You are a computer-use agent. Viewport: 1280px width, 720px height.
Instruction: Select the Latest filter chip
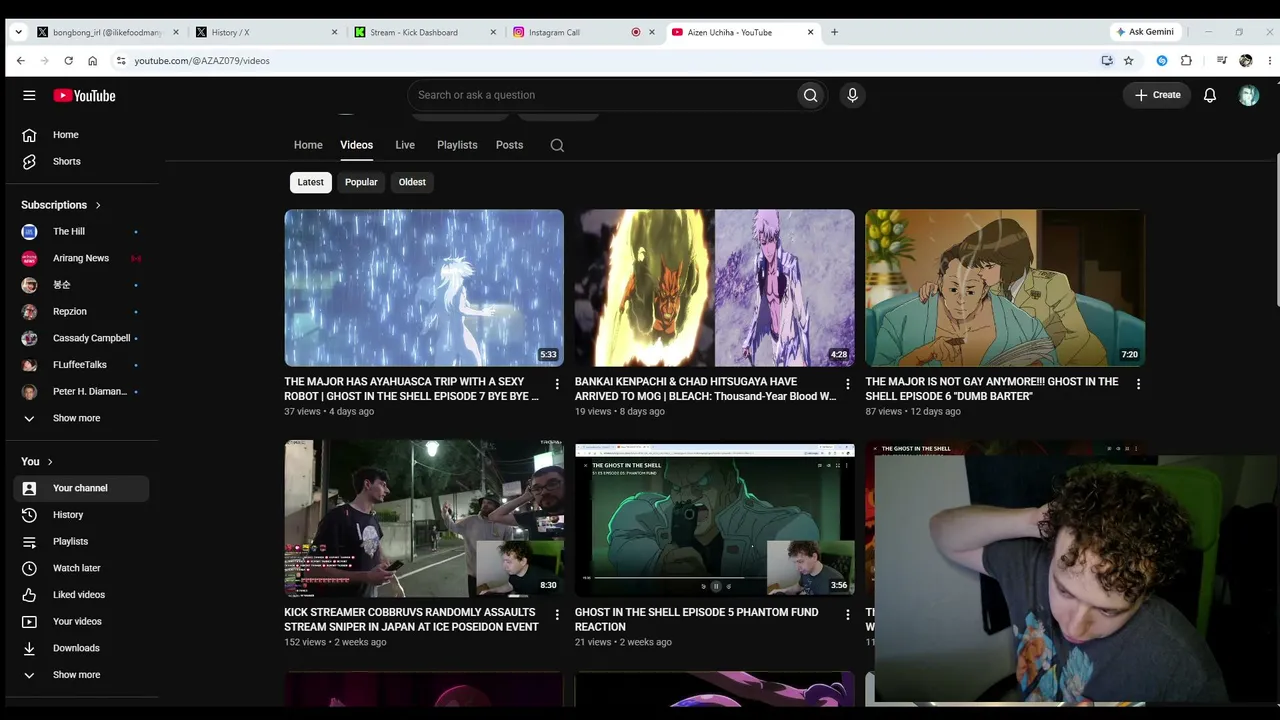(x=310, y=182)
